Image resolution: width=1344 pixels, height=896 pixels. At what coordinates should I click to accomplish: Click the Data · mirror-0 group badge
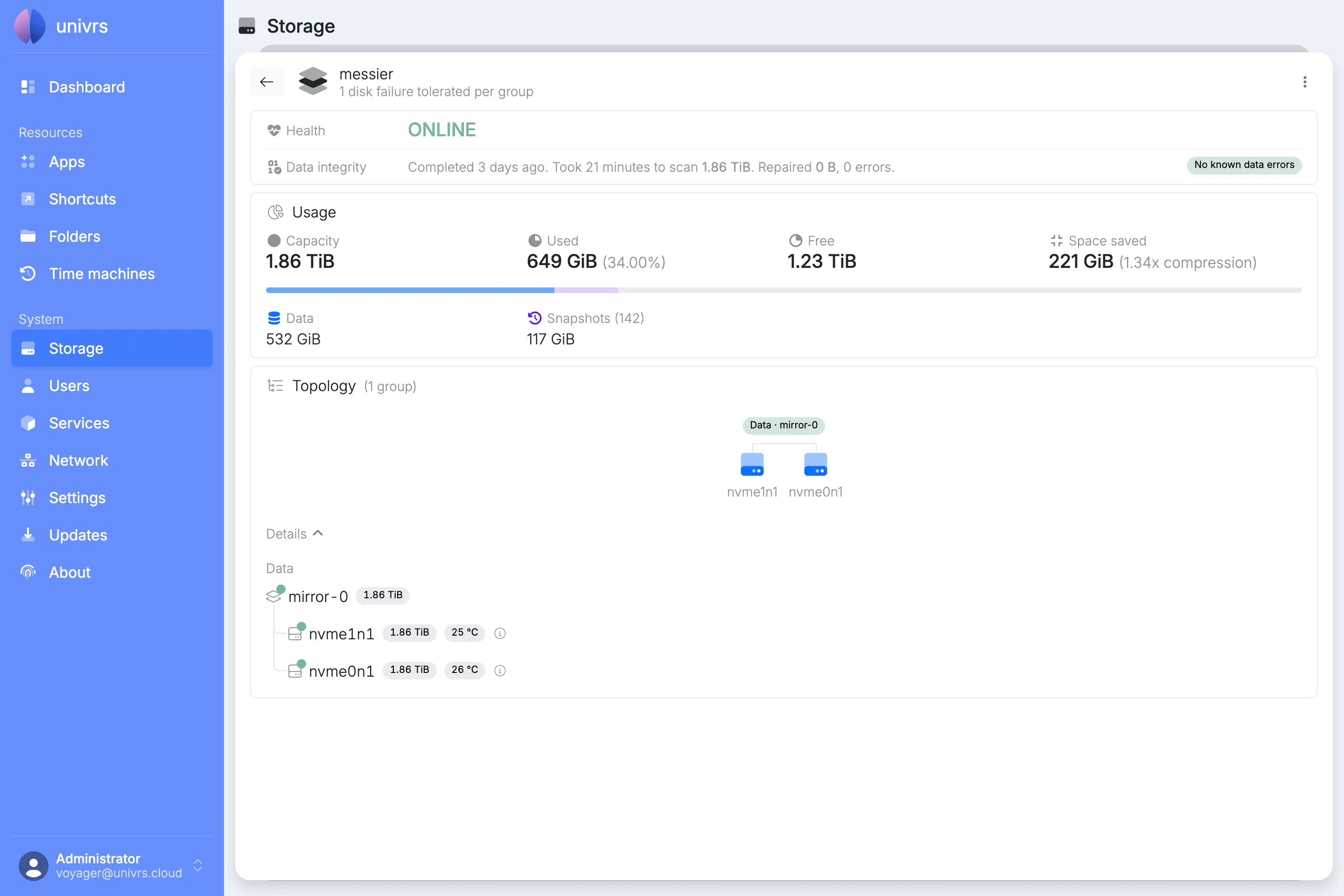pyautogui.click(x=784, y=425)
